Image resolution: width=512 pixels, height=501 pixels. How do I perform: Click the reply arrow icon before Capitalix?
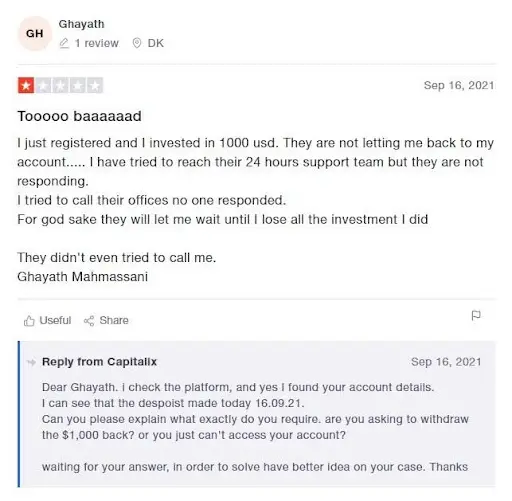[31, 362]
